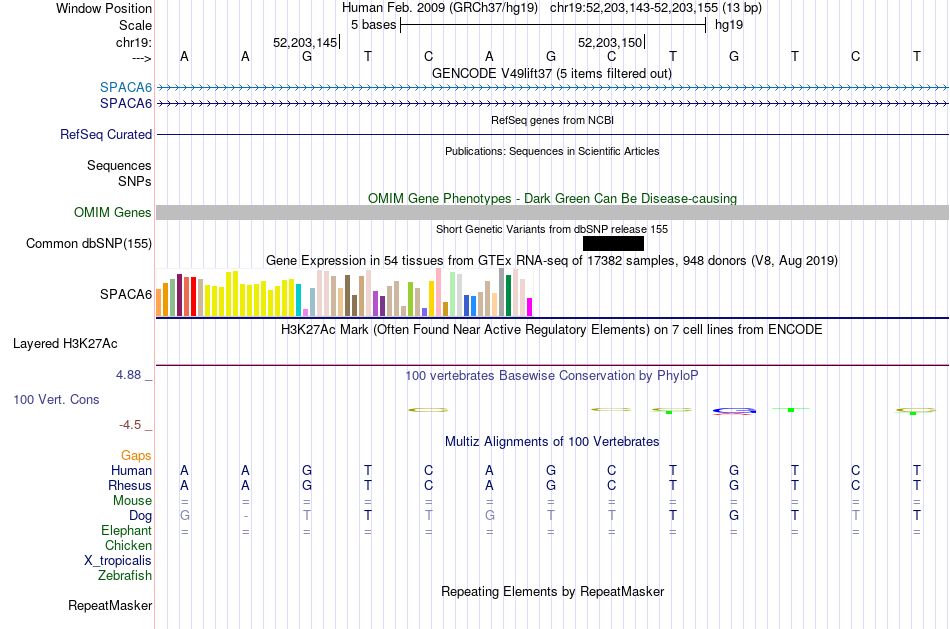The height and width of the screenshot is (629, 950).
Task: Open the Layered H3K27Ac track label
Action: click(x=65, y=344)
